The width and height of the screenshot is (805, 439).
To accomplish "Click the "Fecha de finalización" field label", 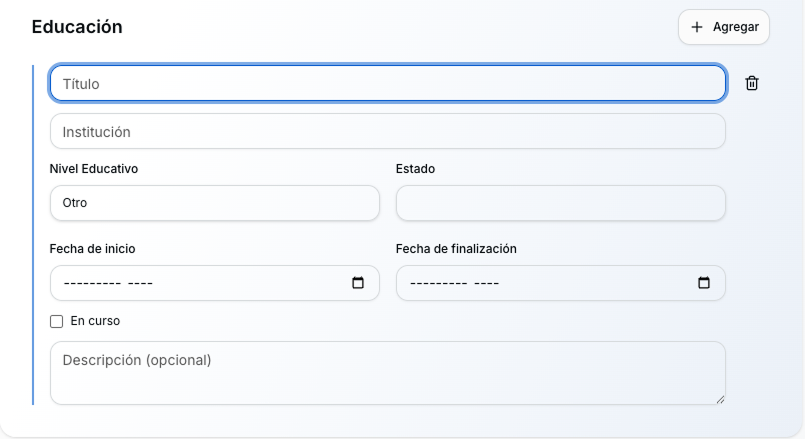I will tap(456, 249).
